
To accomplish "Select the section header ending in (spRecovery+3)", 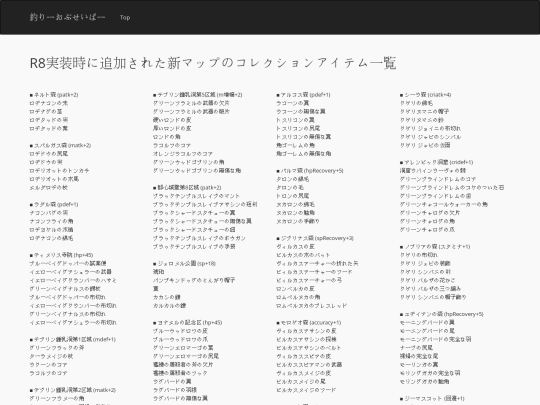I will [315, 238].
